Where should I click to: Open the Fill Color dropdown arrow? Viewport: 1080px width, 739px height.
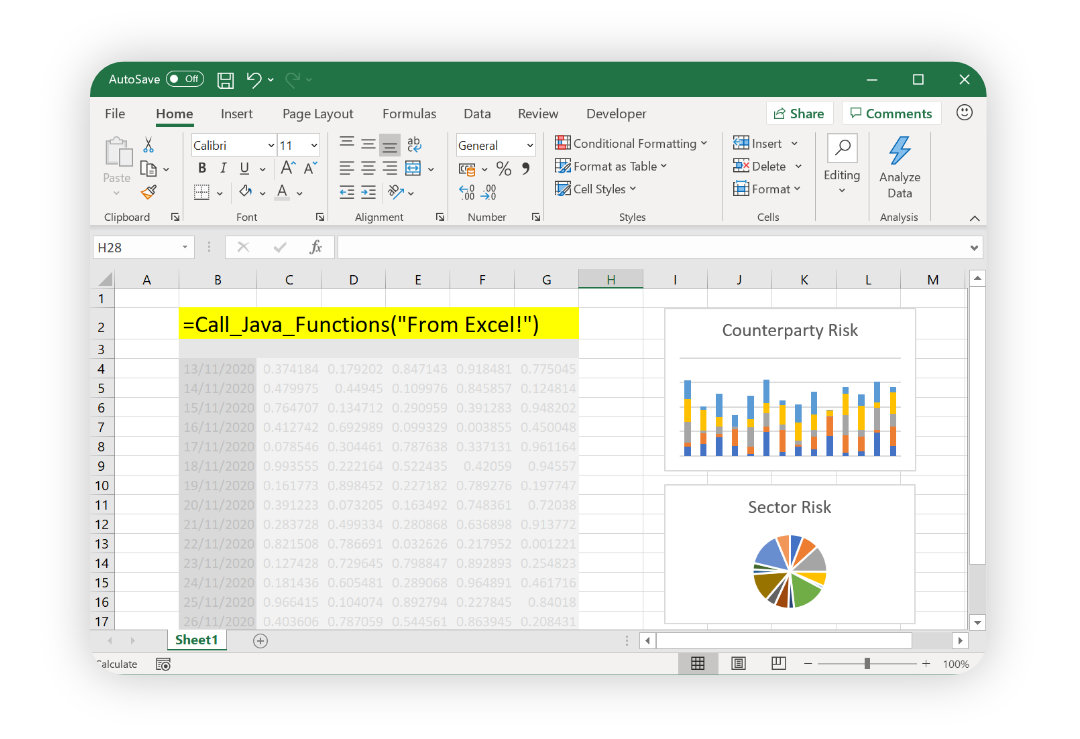click(262, 192)
